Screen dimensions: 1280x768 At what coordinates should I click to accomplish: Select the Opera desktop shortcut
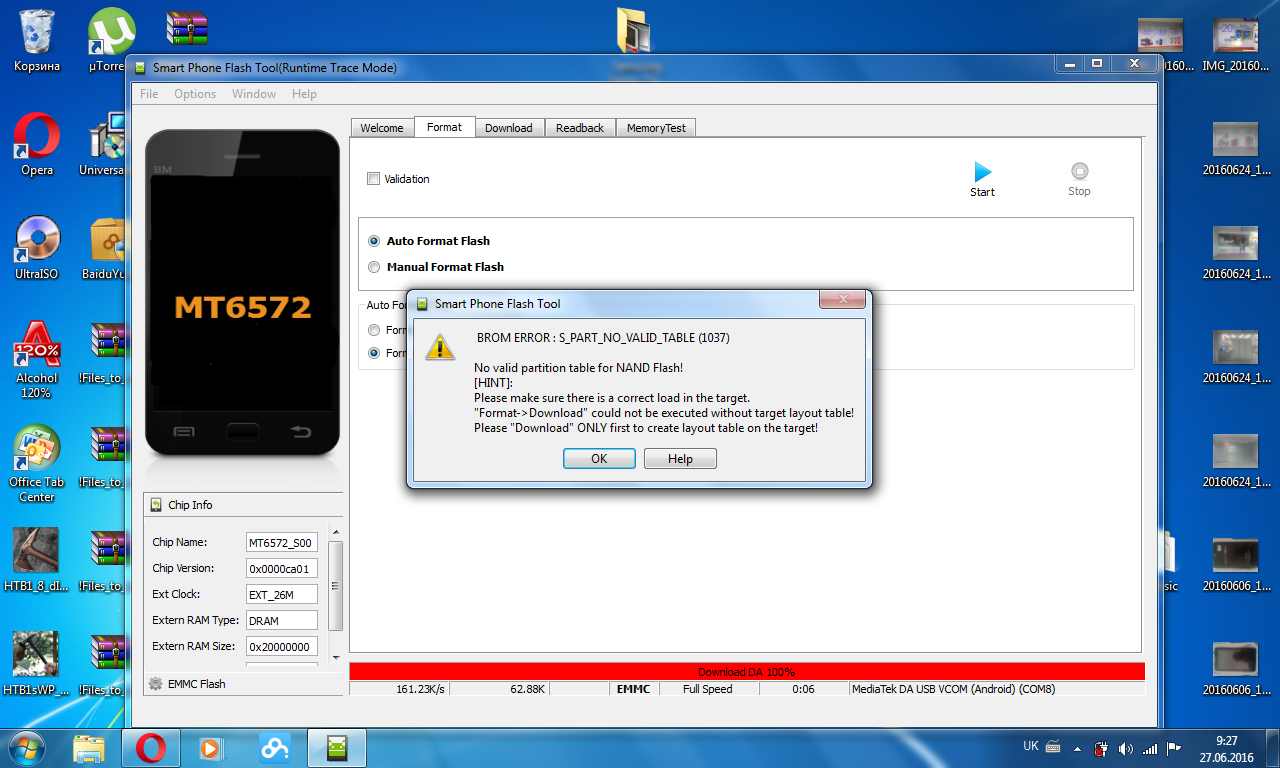click(x=37, y=135)
